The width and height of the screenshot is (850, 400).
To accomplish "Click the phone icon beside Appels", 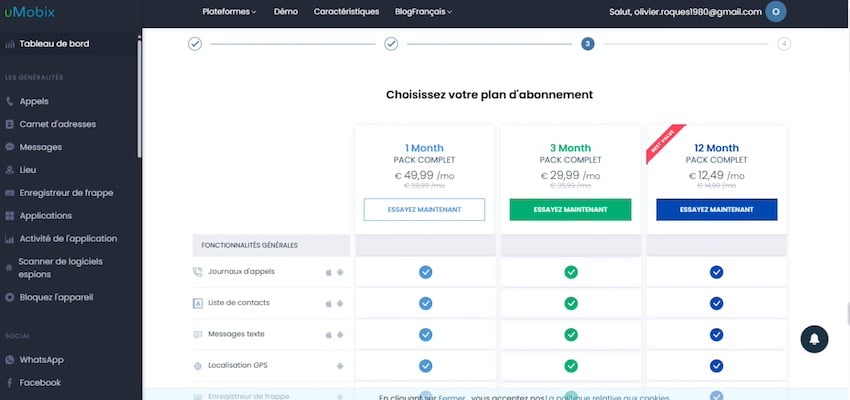I will coord(9,102).
